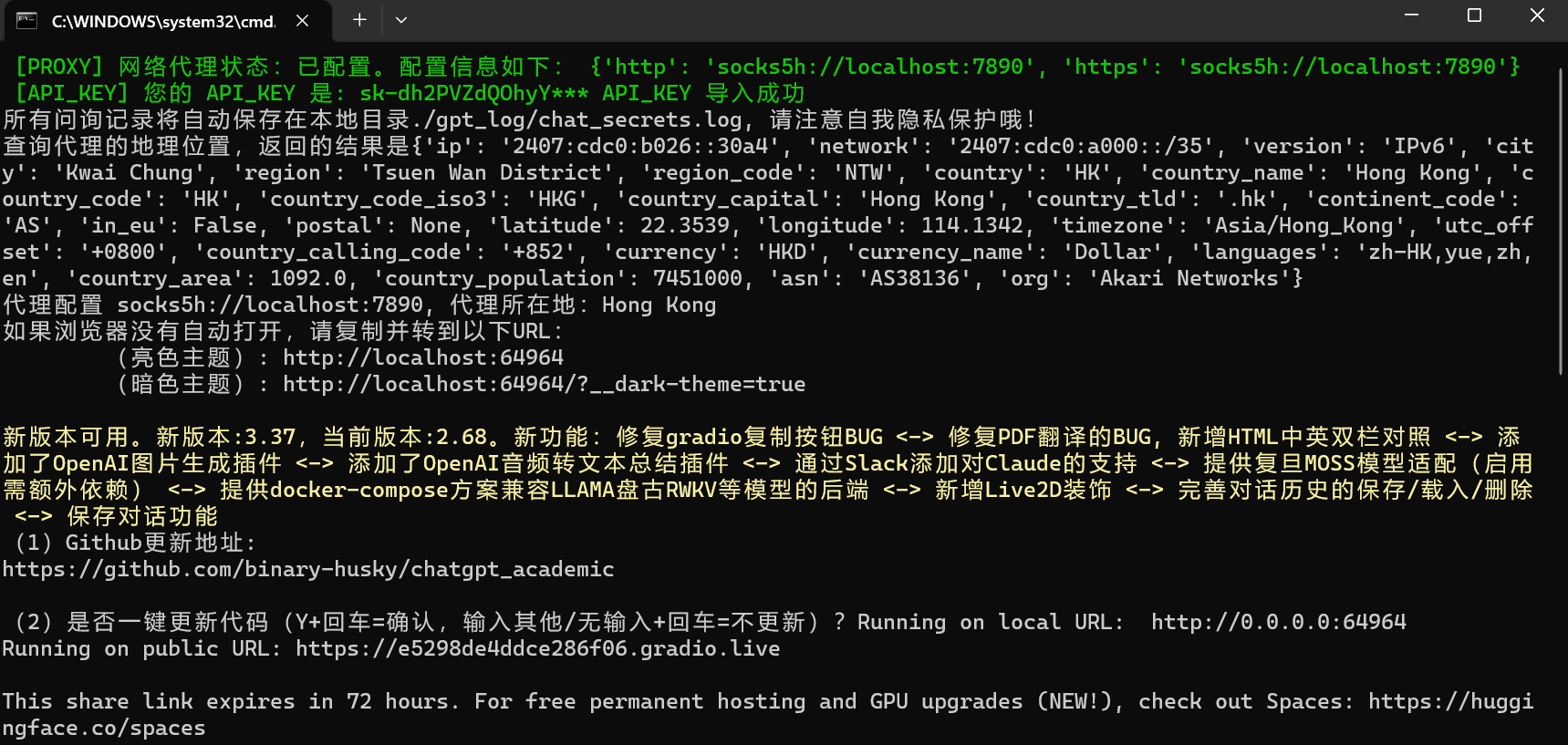Open the public gradio.live share URL
This screenshot has width=1568, height=745.
click(x=536, y=647)
